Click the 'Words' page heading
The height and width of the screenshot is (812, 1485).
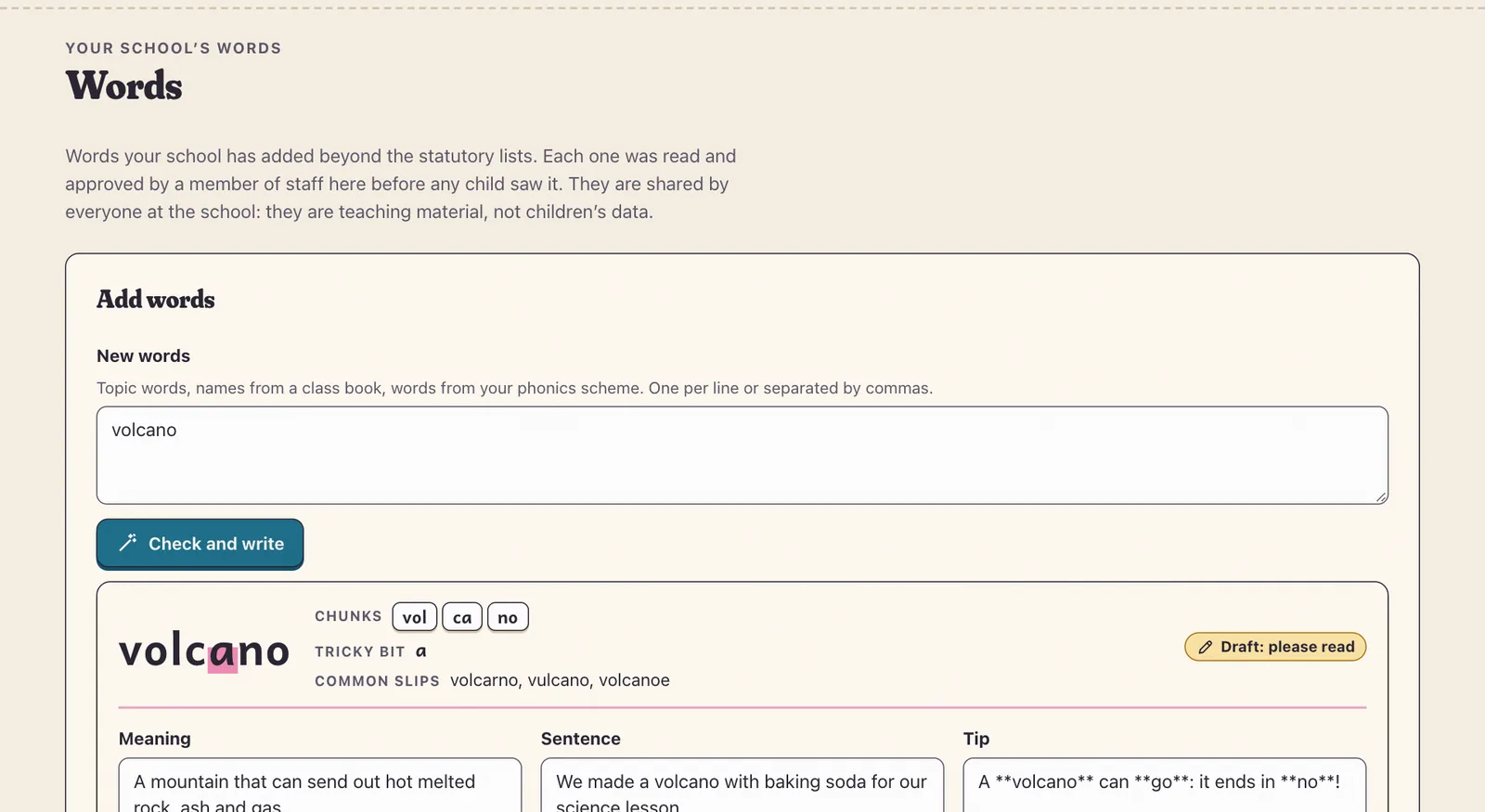pyautogui.click(x=123, y=86)
